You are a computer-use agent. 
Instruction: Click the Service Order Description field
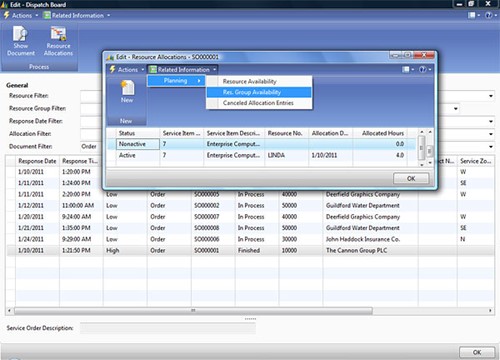(x=168, y=328)
